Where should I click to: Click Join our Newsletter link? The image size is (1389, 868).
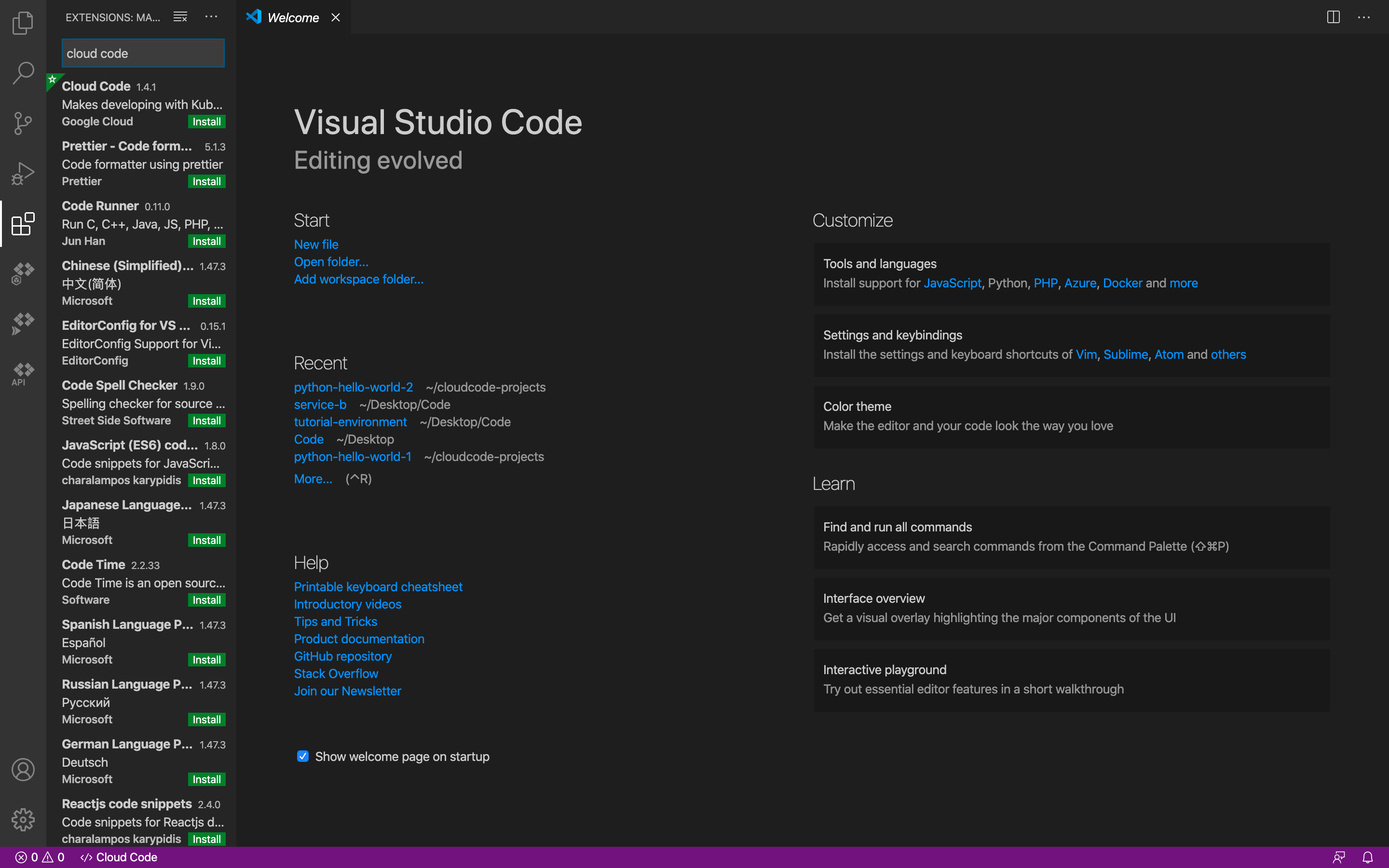tap(347, 691)
